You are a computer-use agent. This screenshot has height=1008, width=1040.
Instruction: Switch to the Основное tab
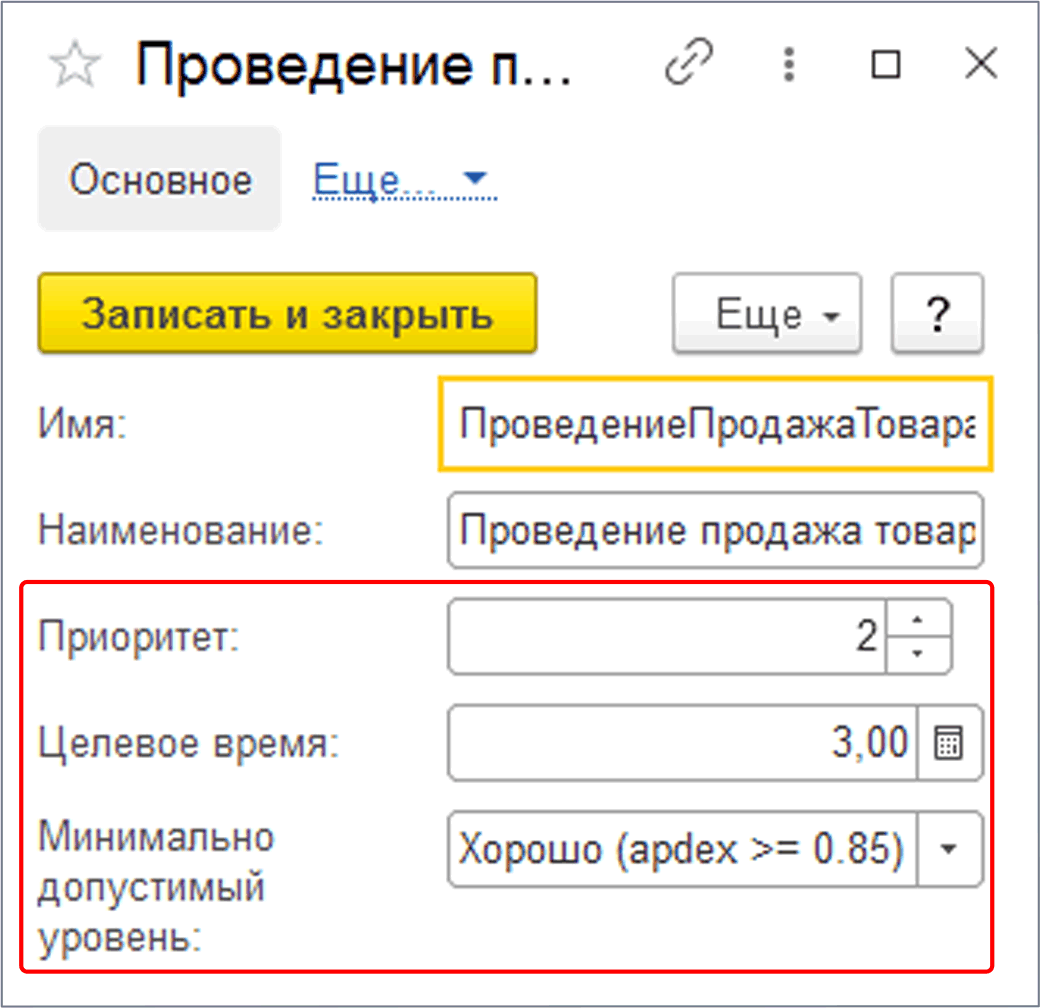coord(160,181)
